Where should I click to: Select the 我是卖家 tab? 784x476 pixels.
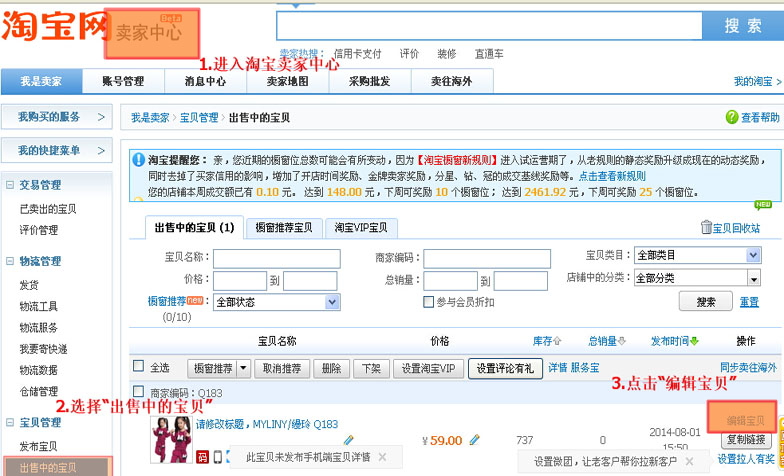(42, 81)
